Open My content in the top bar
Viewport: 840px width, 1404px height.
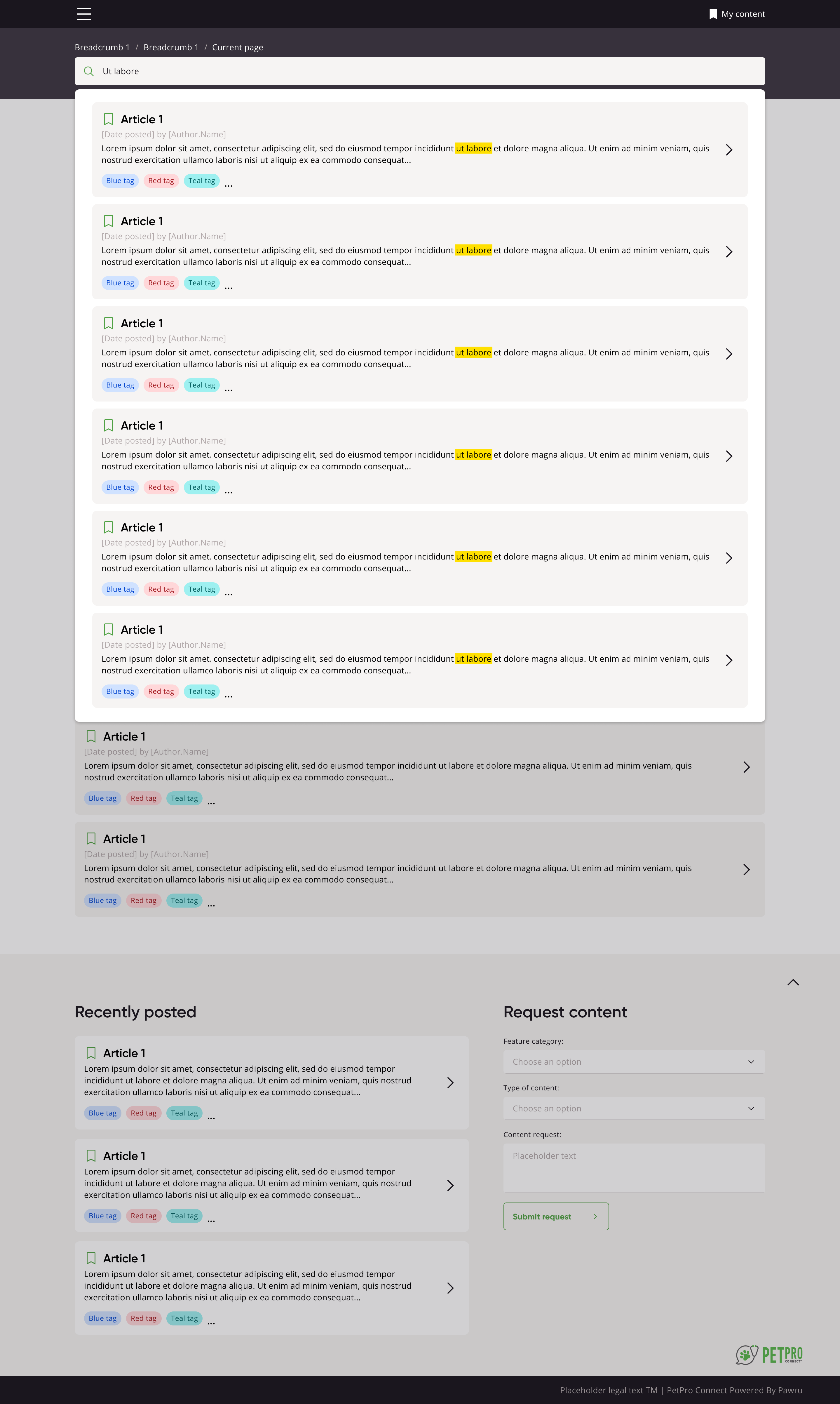(743, 14)
